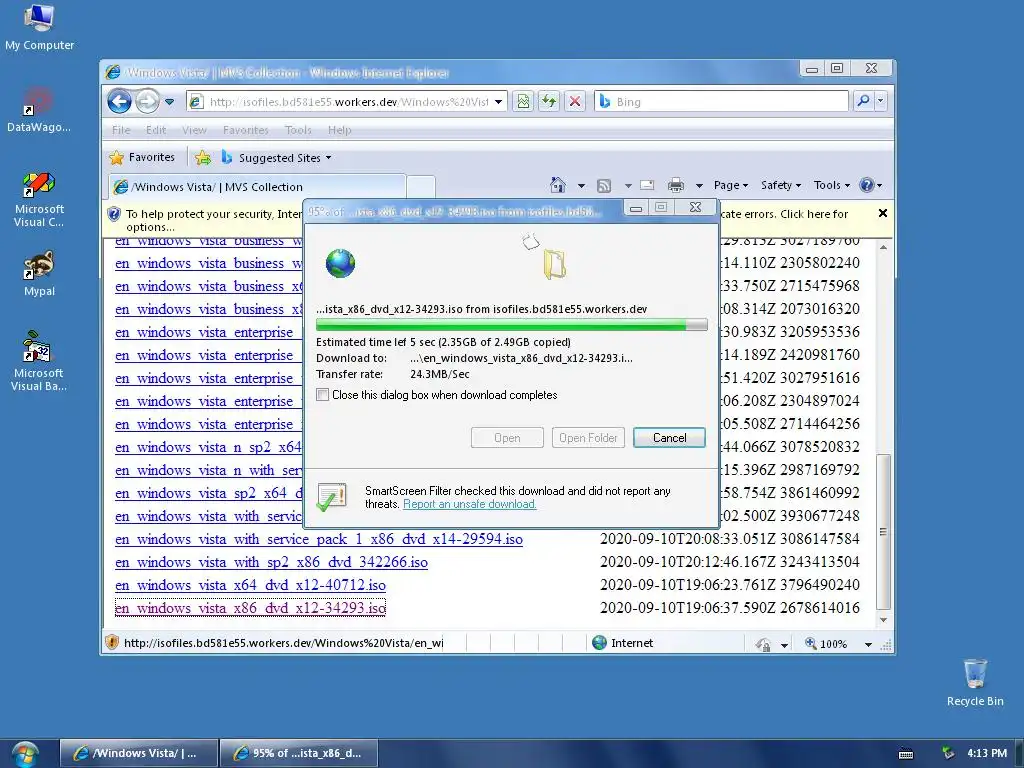1024x768 pixels.
Task: Click the Internet zone globe in status bar
Action: pyautogui.click(x=599, y=643)
